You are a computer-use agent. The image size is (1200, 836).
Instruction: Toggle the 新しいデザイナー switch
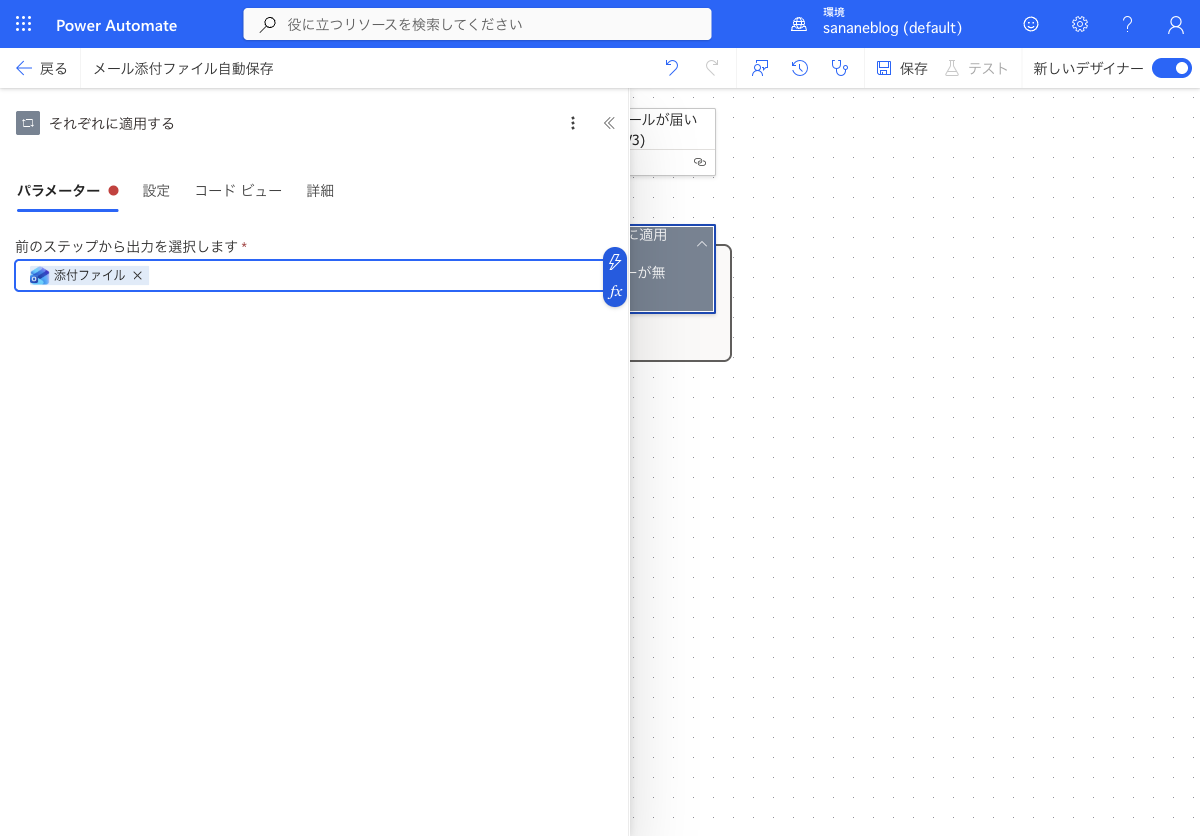pos(1172,68)
